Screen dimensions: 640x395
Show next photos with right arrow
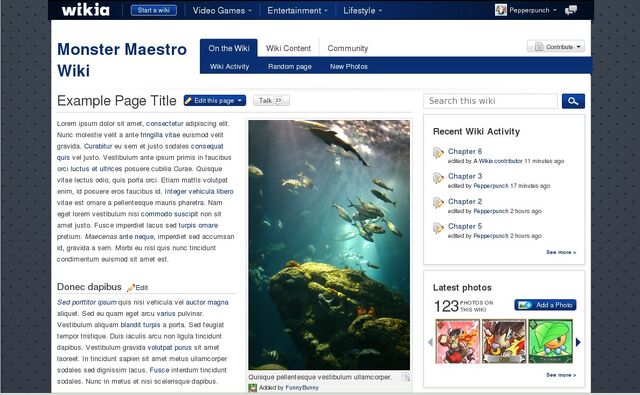(578, 342)
